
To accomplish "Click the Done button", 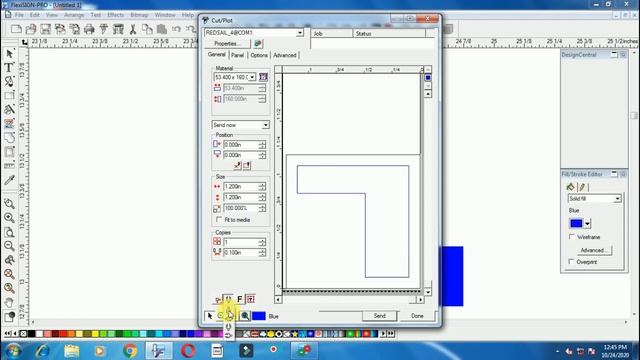I will pyautogui.click(x=417, y=316).
